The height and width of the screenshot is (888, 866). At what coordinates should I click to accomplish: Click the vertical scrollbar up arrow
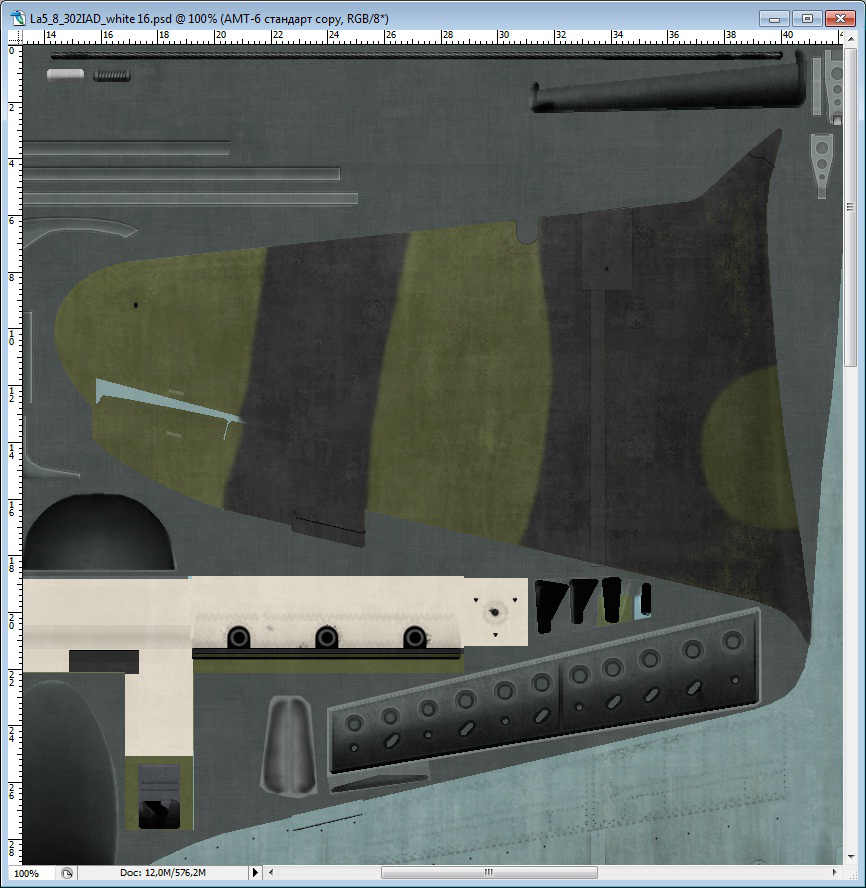(850, 37)
